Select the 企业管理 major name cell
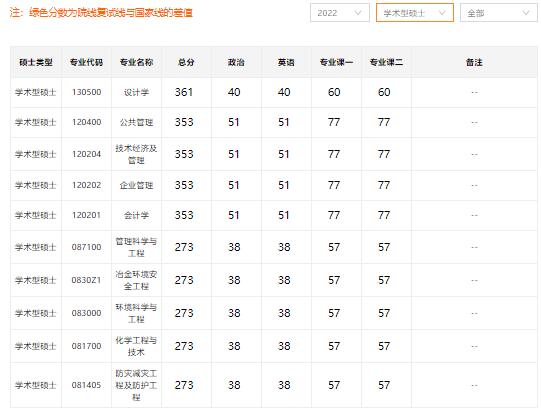Screen dimensions: 541x413 136,185
